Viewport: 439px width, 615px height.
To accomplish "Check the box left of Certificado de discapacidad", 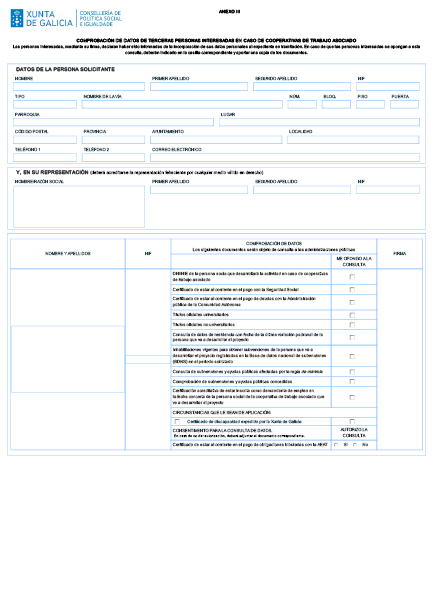I will click(x=177, y=422).
